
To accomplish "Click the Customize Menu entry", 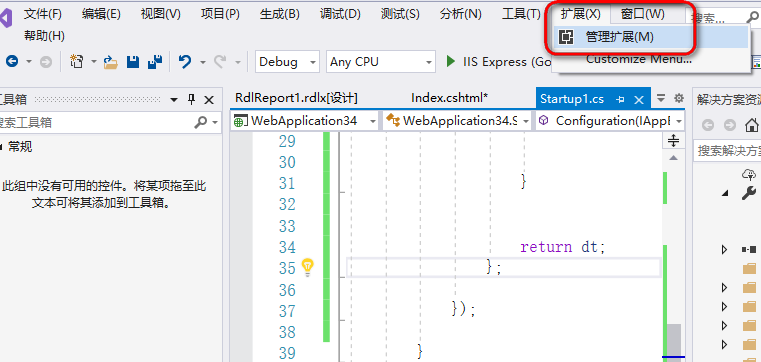I will 639,59.
